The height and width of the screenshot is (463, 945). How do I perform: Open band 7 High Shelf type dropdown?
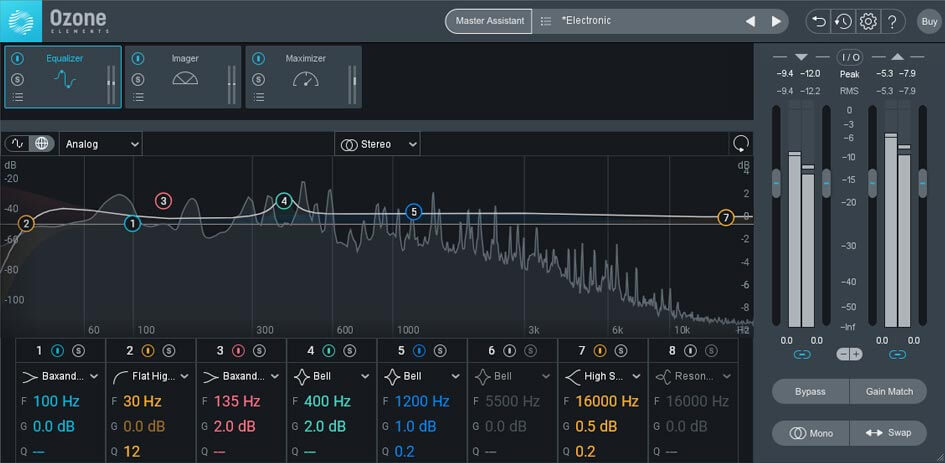pos(603,376)
